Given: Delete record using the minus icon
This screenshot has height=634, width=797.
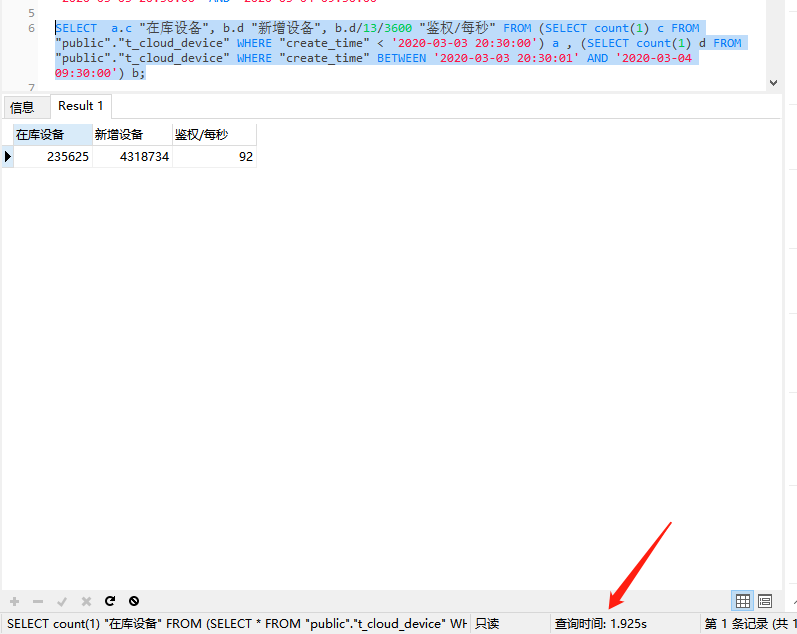Looking at the screenshot, I should click(x=38, y=601).
